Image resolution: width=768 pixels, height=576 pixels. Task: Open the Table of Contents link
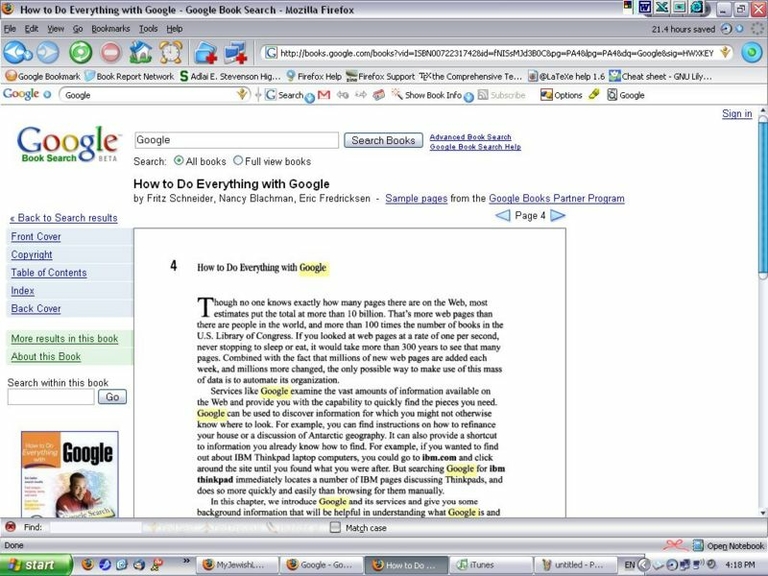(48, 273)
